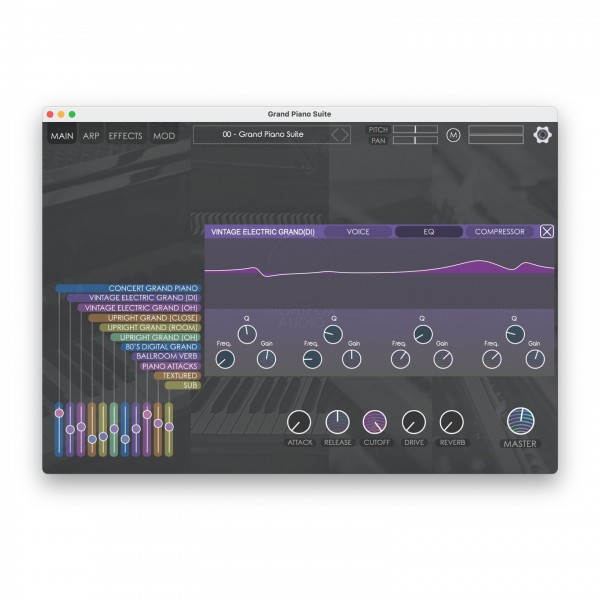Click the Piano Attacks fader handle

click(147, 414)
